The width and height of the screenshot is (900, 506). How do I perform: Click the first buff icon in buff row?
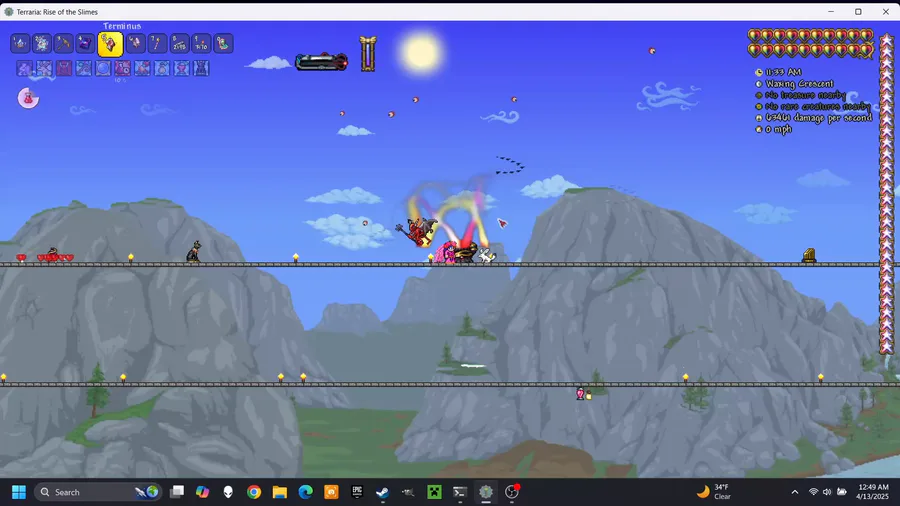coord(24,68)
